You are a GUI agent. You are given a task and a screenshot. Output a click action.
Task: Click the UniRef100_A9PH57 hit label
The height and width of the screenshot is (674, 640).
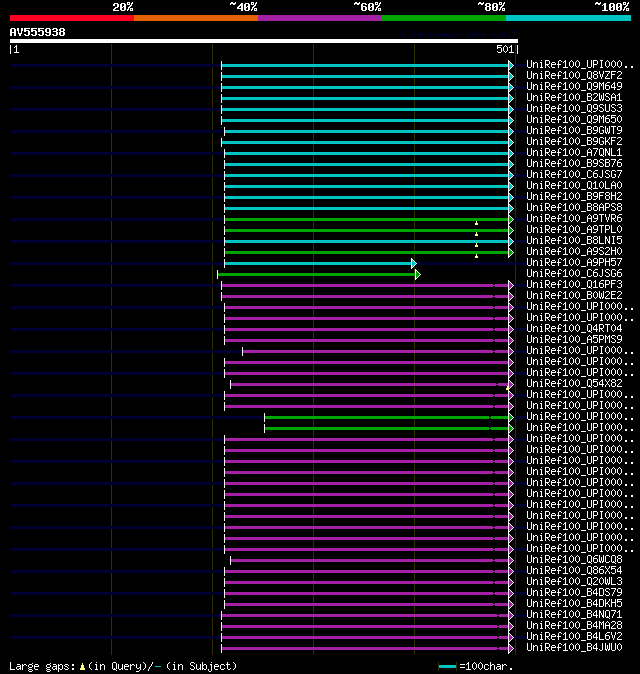574,263
